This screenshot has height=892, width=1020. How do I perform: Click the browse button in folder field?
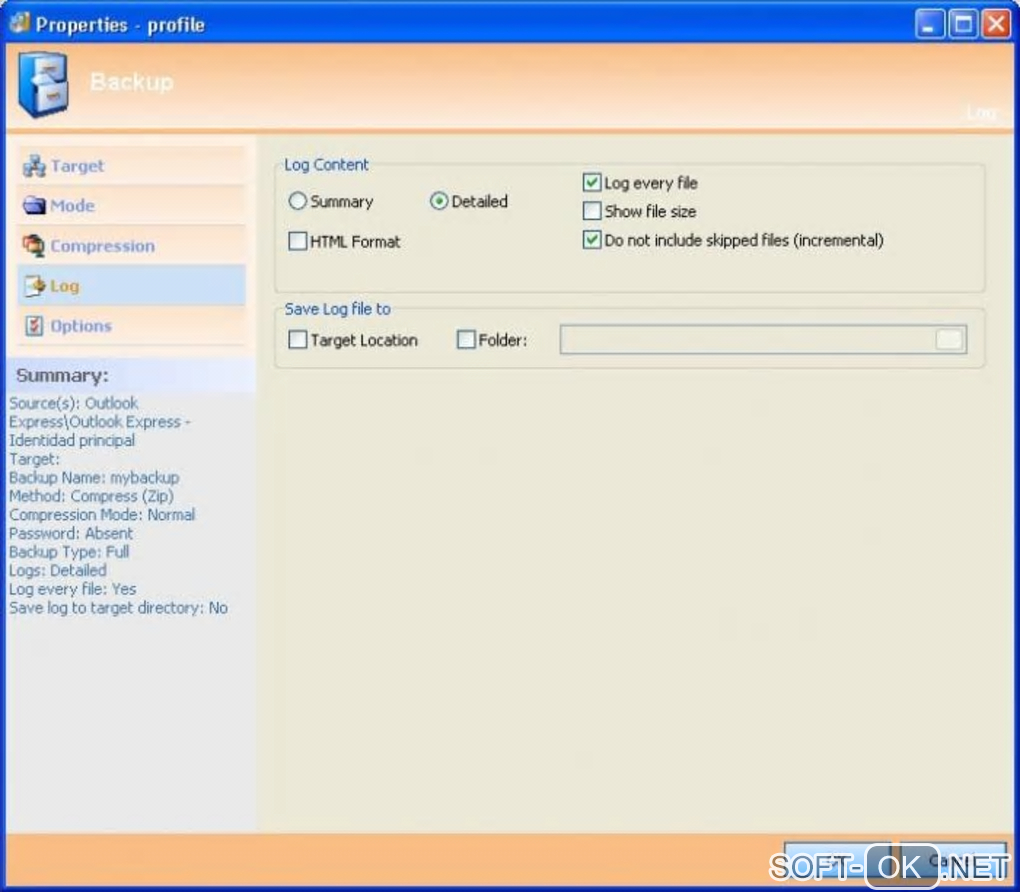(x=949, y=340)
